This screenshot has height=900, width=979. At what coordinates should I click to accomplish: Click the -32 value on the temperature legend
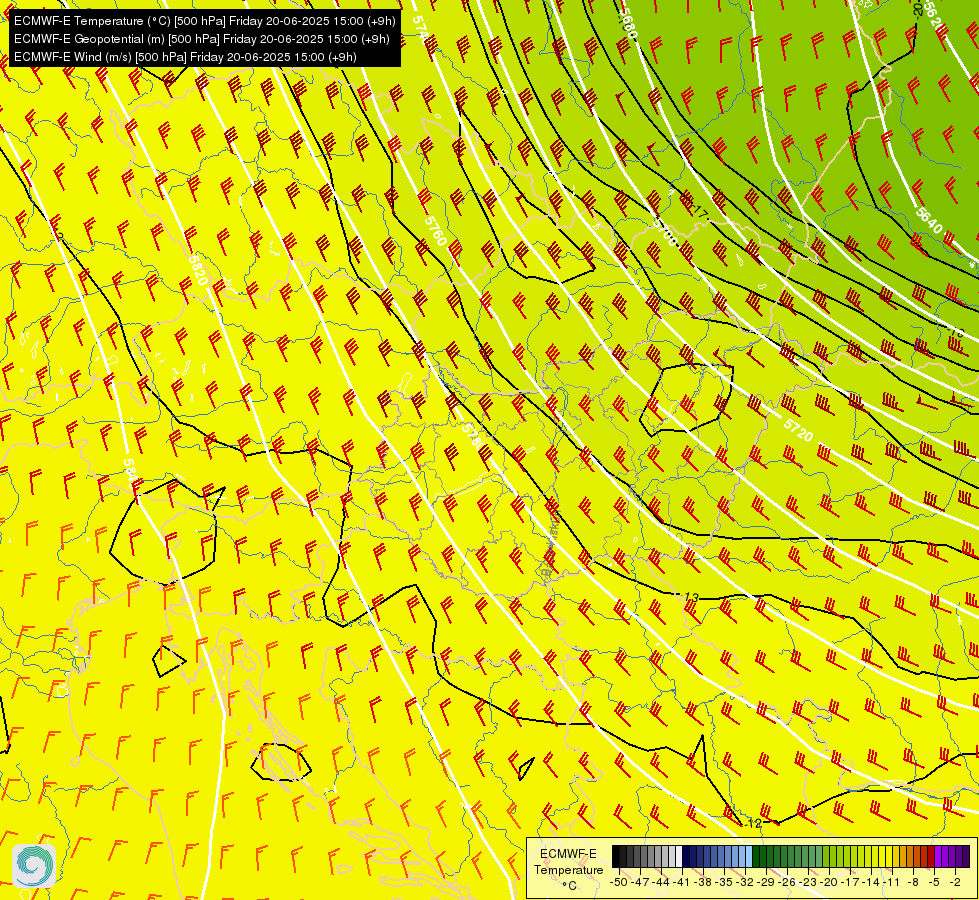745,882
